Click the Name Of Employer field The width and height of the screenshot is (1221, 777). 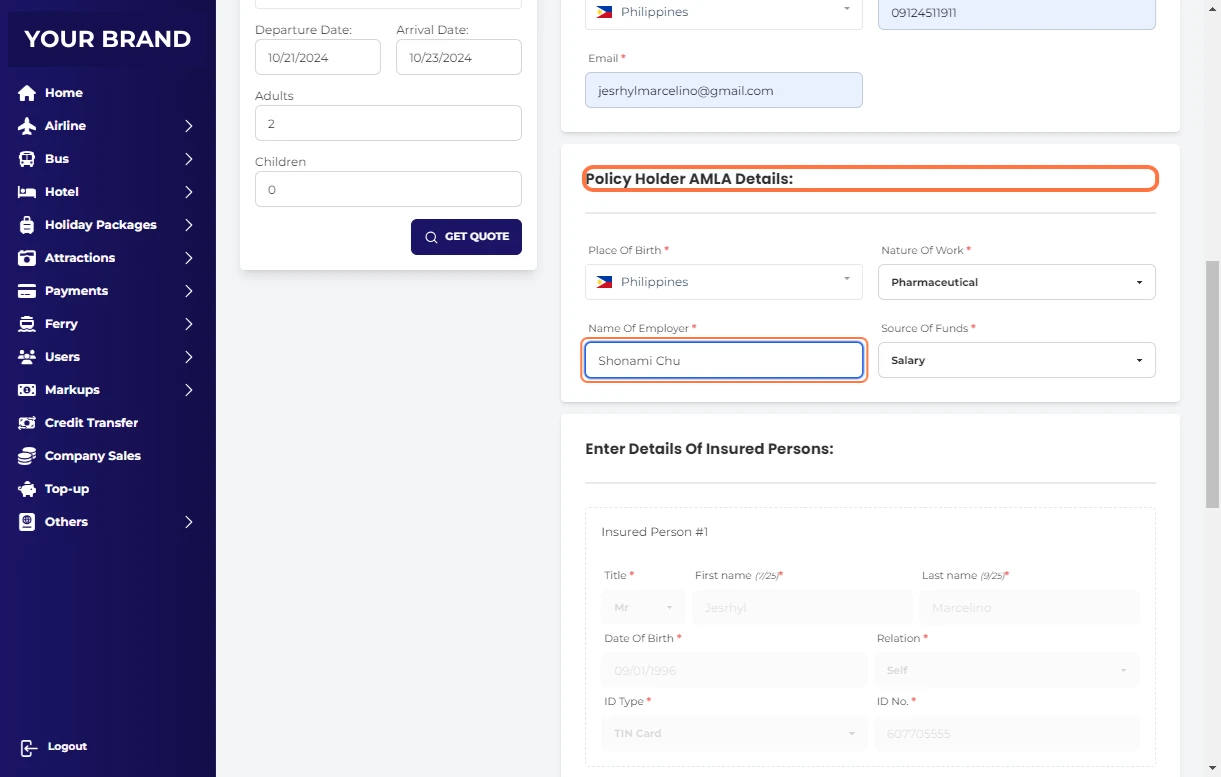point(723,360)
